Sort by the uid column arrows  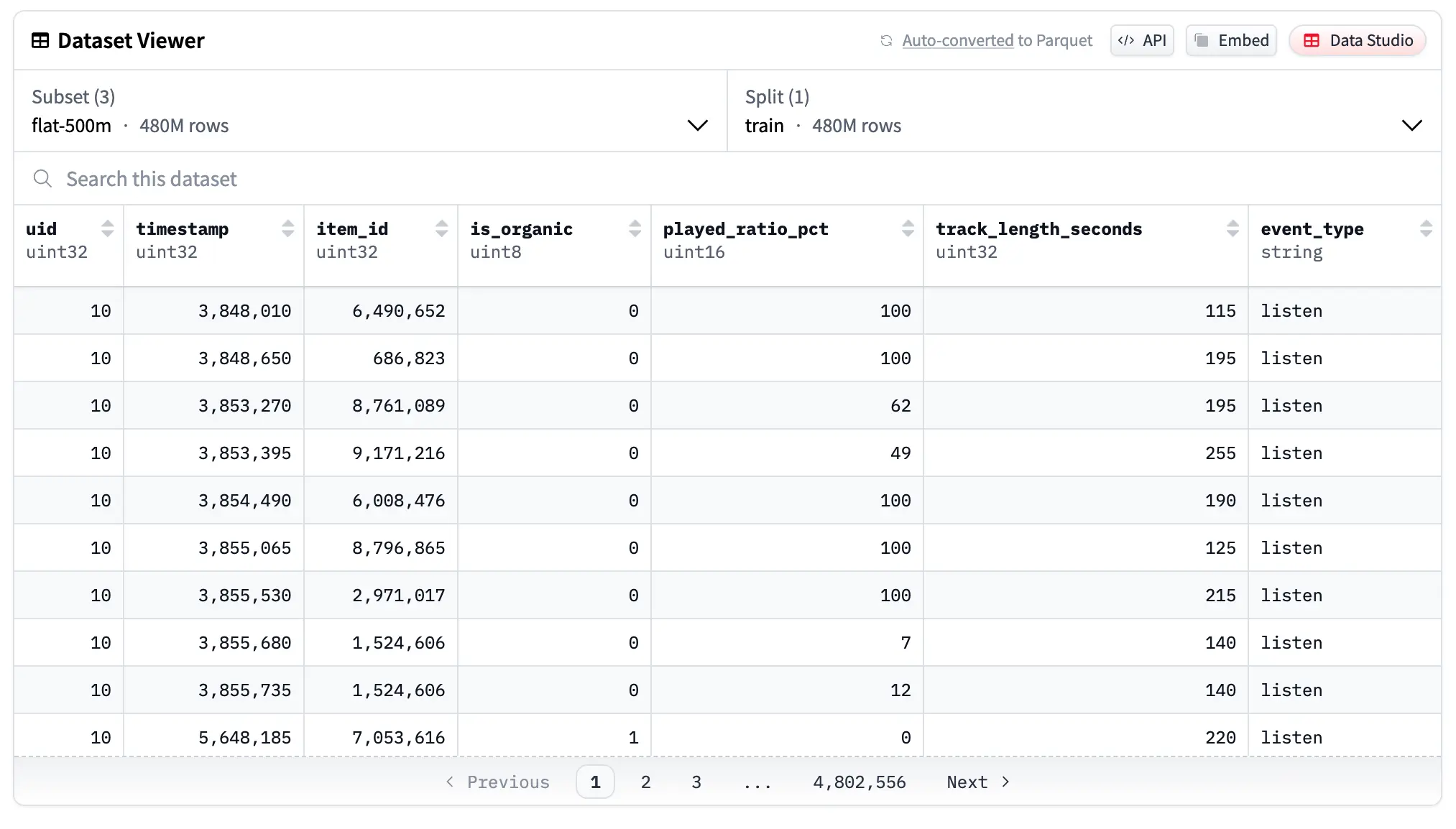[x=108, y=228]
